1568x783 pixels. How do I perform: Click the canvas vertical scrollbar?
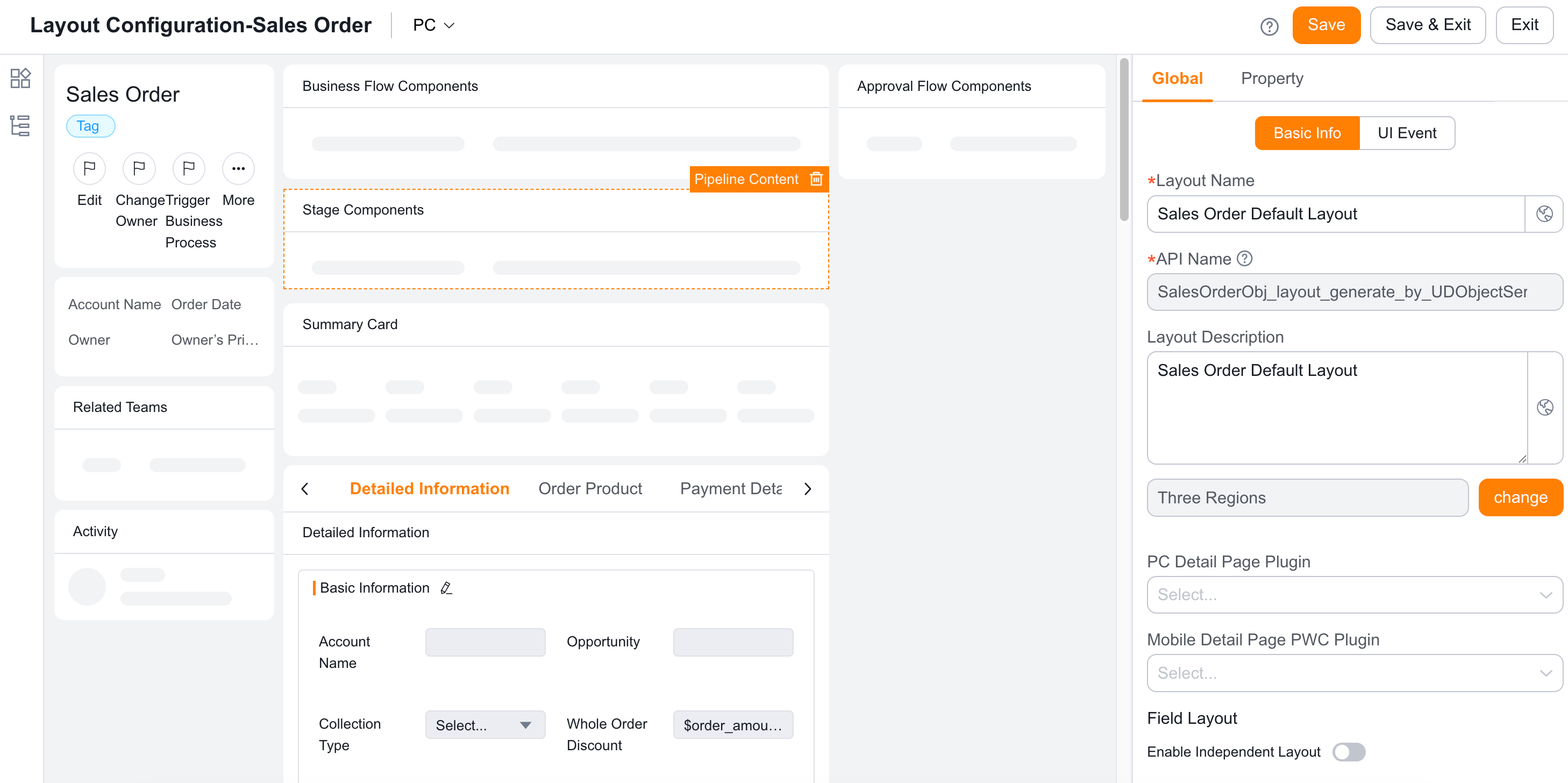1124,140
